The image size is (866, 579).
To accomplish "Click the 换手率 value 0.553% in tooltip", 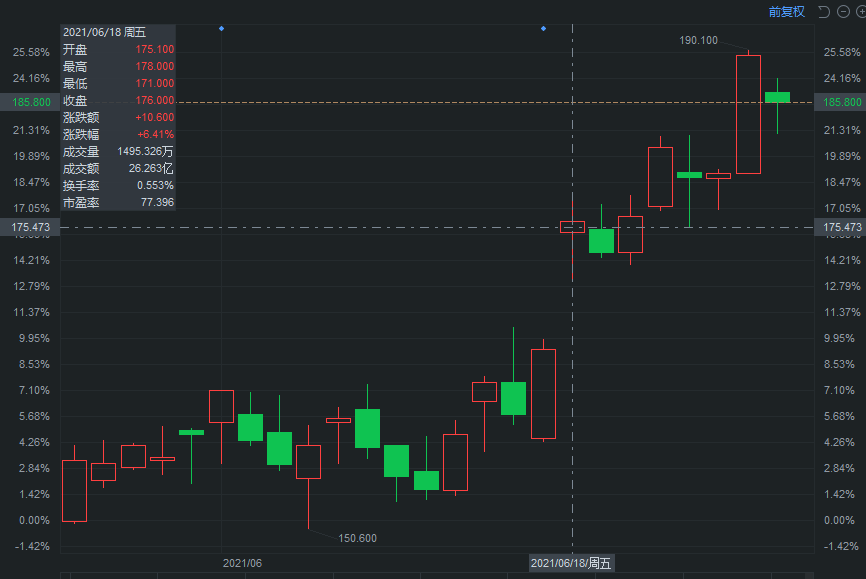I will point(155,185).
